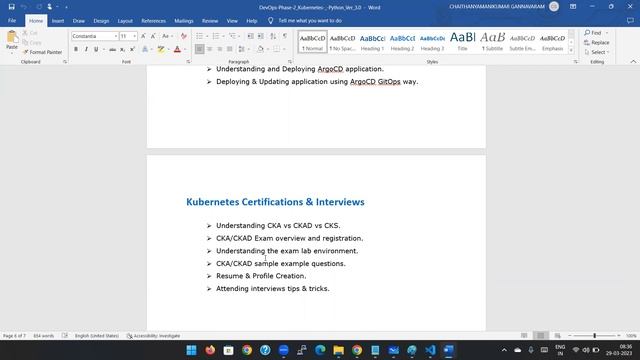Open Visual Studio Code from taskbar
The image size is (640, 360).
(x=430, y=350)
